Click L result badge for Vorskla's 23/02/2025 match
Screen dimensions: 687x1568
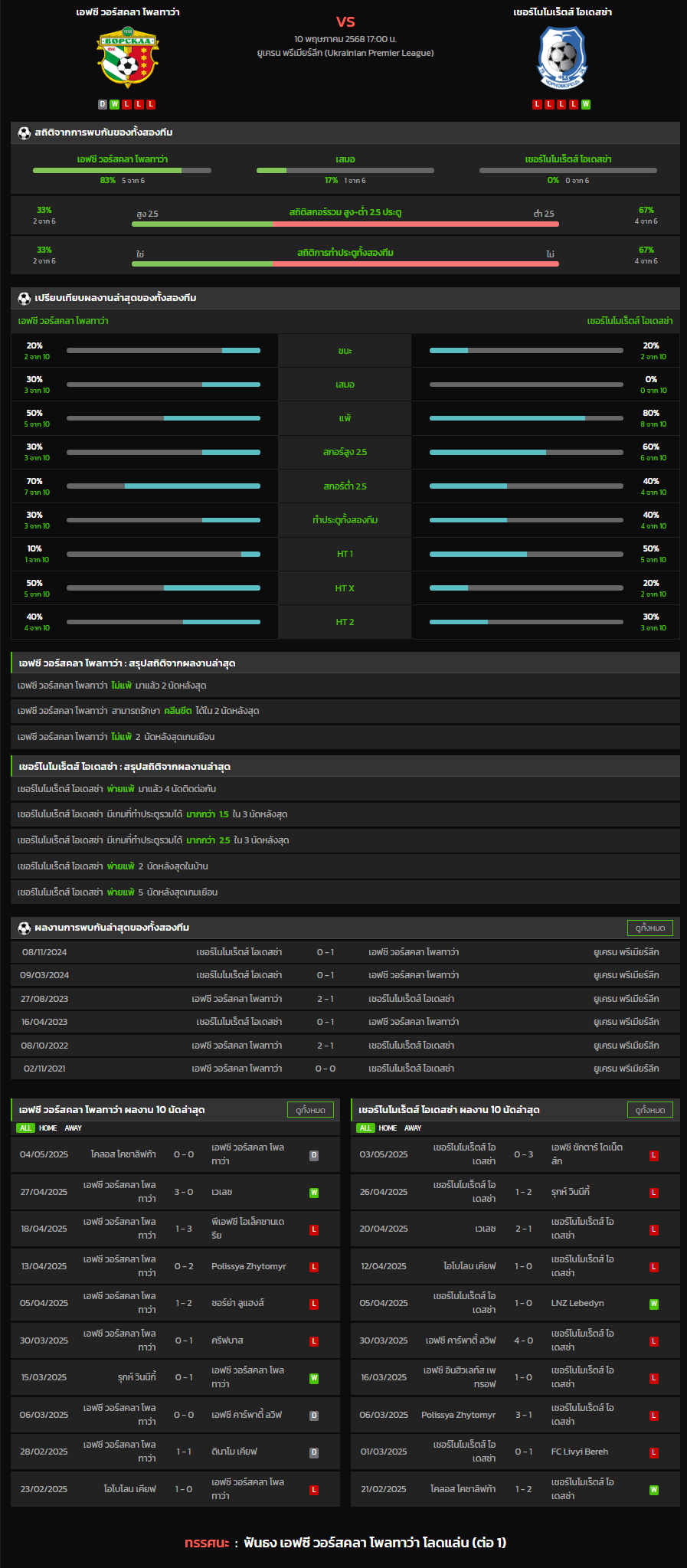pyautogui.click(x=314, y=1490)
